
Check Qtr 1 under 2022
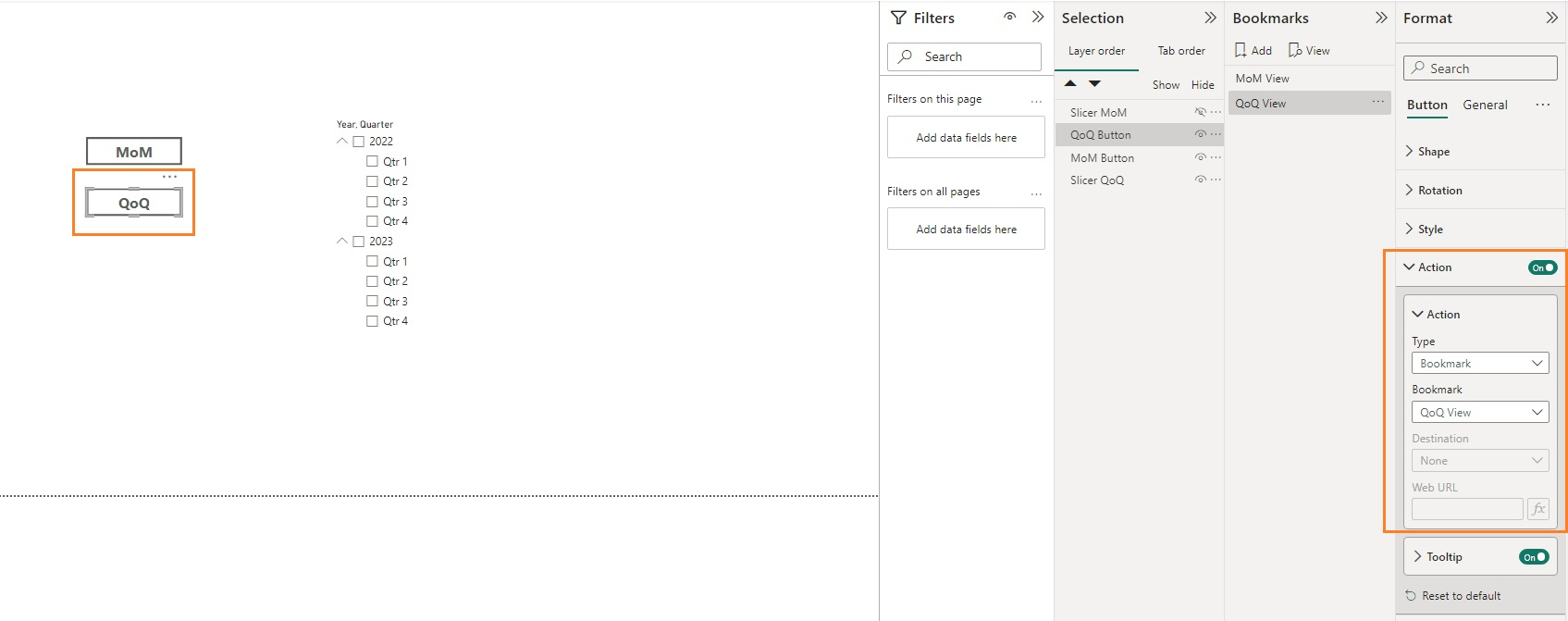(x=372, y=161)
